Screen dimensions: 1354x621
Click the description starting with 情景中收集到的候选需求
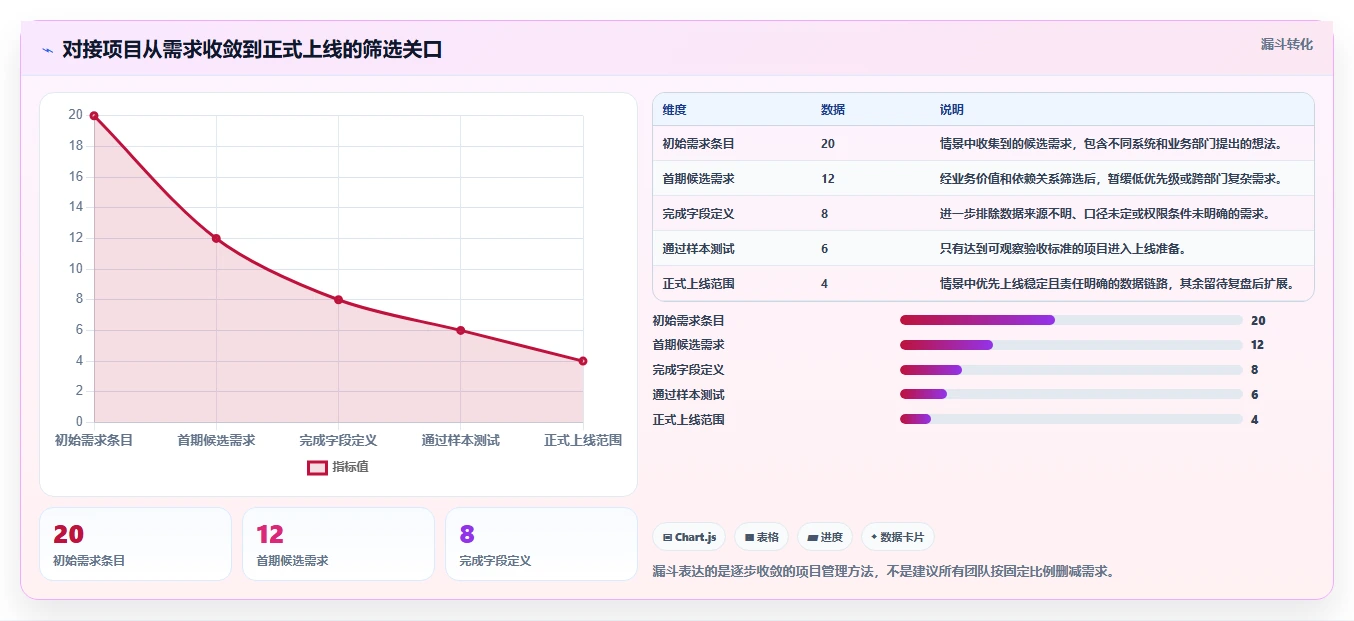click(x=1111, y=144)
